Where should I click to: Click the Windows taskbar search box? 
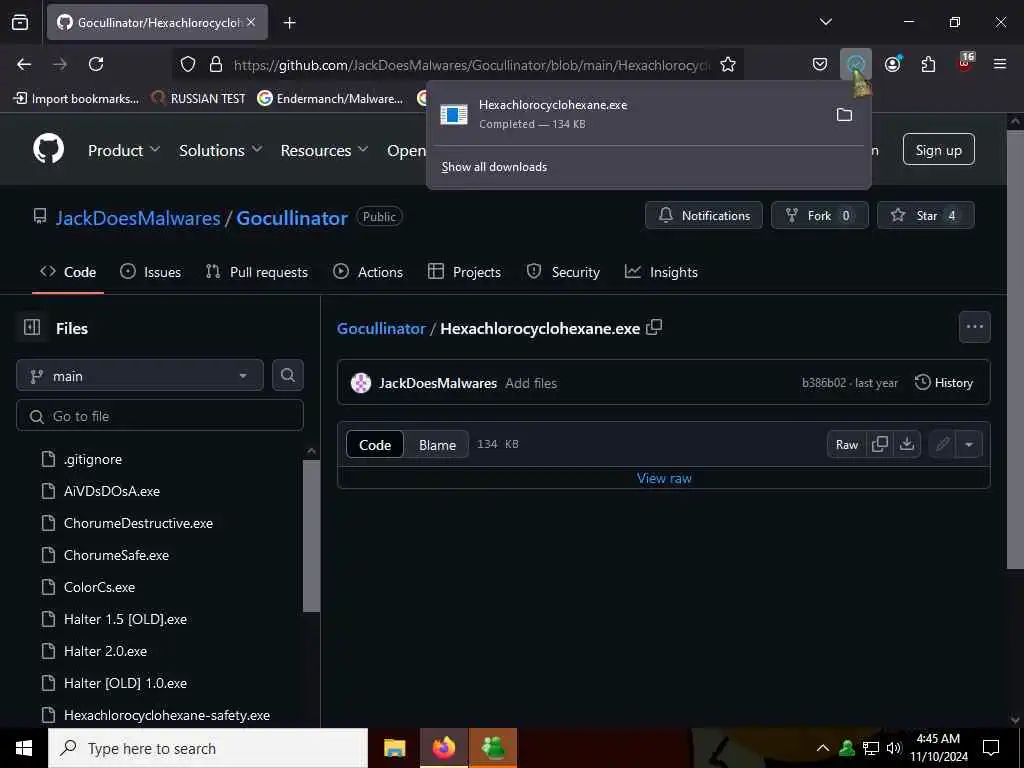click(x=208, y=748)
